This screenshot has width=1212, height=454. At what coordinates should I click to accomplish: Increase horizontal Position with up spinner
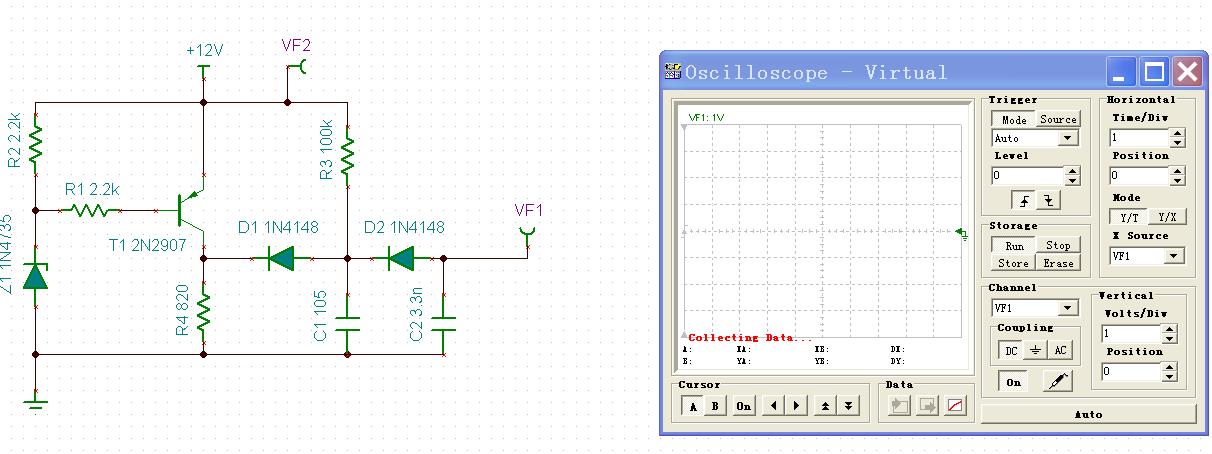click(x=1177, y=171)
